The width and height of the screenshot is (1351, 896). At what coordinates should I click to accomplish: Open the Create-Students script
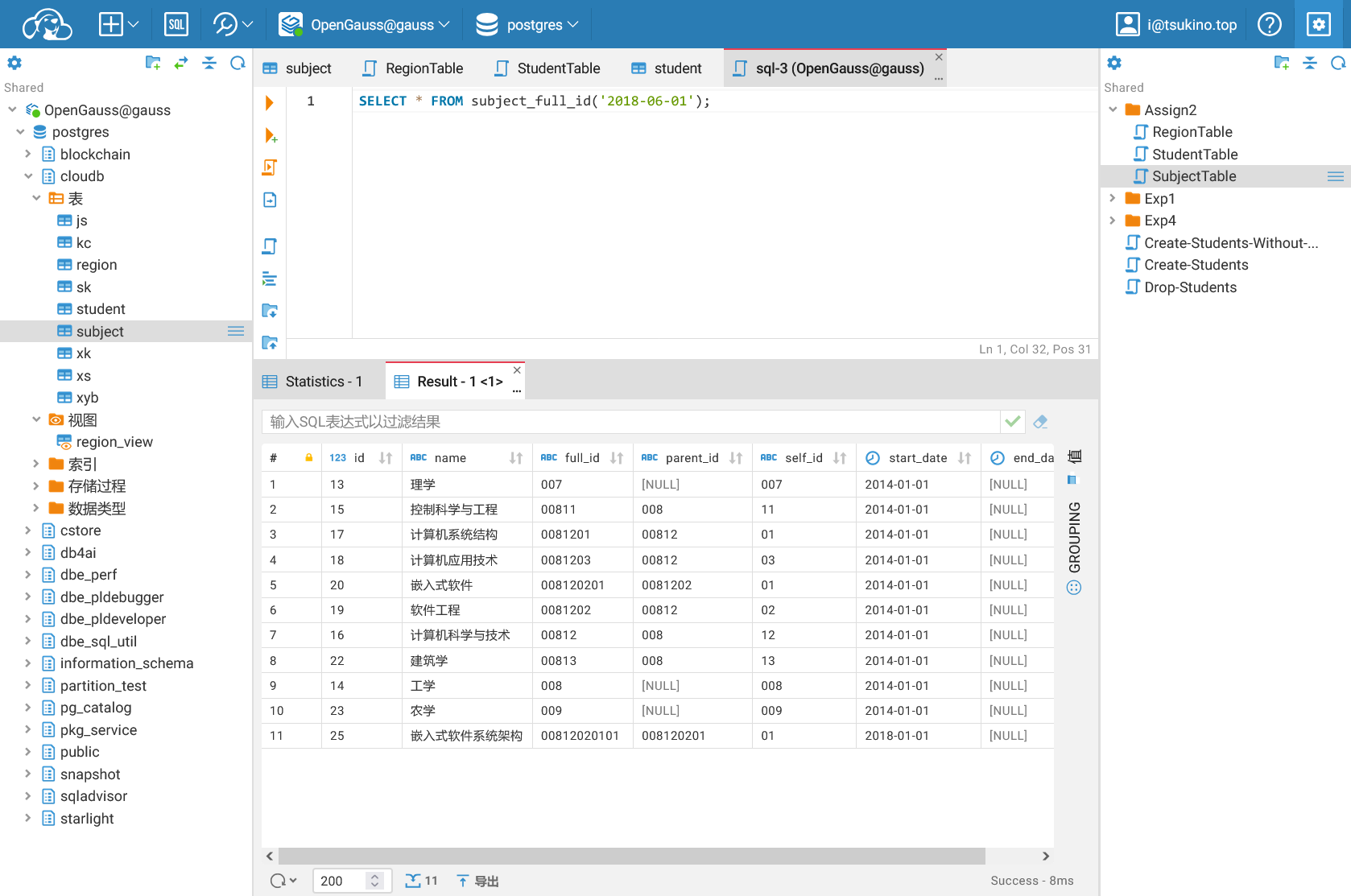(x=1196, y=265)
